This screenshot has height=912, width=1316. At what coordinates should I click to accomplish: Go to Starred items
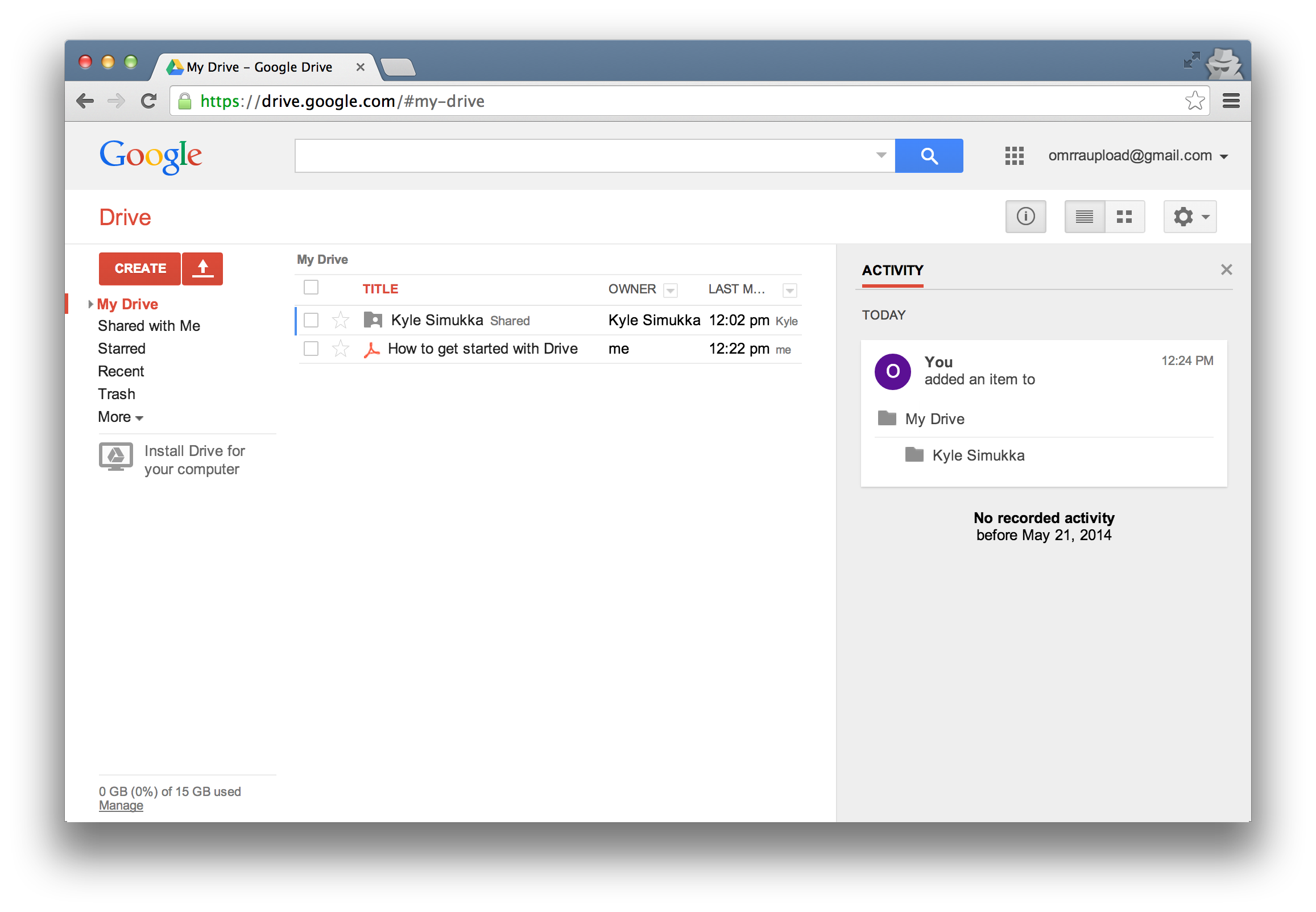tap(122, 349)
